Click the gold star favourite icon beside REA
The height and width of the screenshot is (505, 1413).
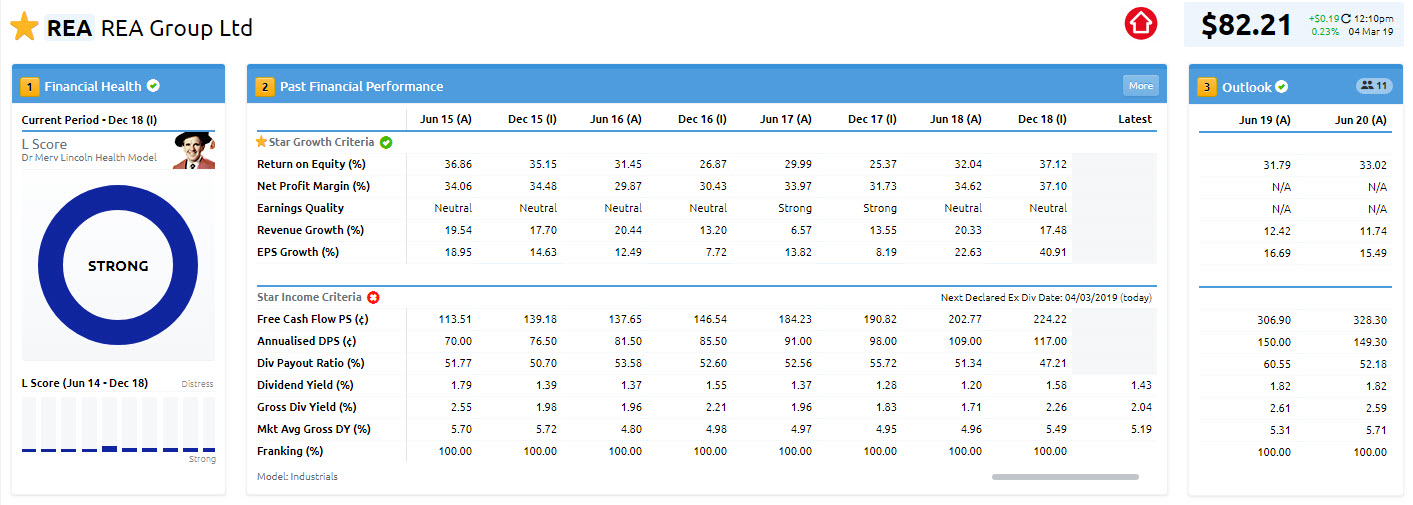coord(24,27)
